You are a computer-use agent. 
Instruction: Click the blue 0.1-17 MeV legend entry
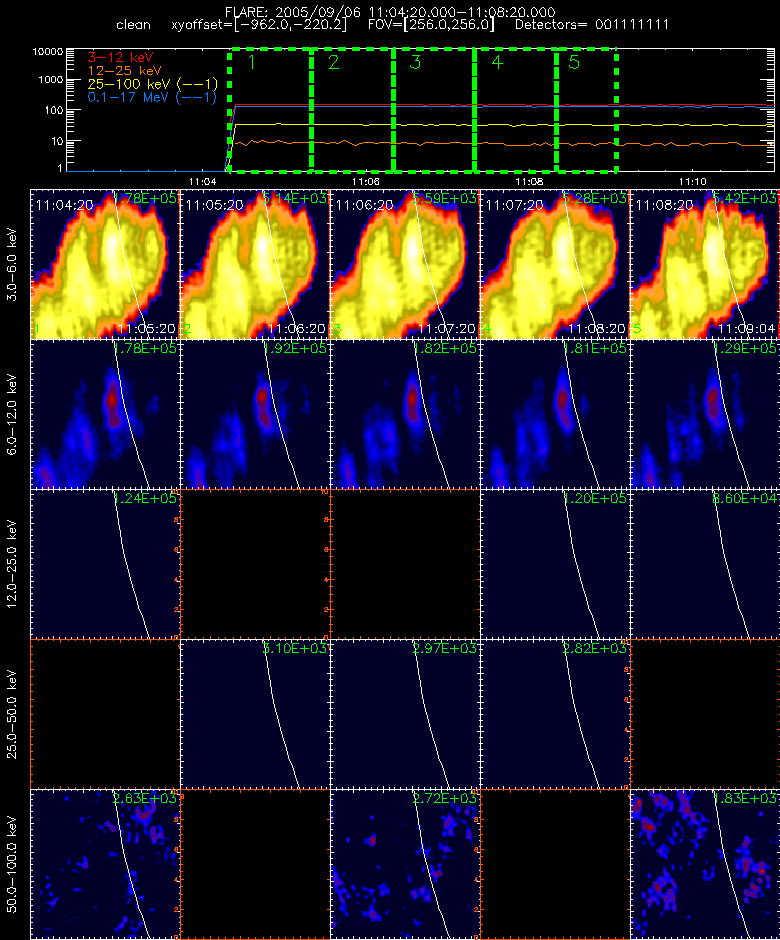coord(152,97)
